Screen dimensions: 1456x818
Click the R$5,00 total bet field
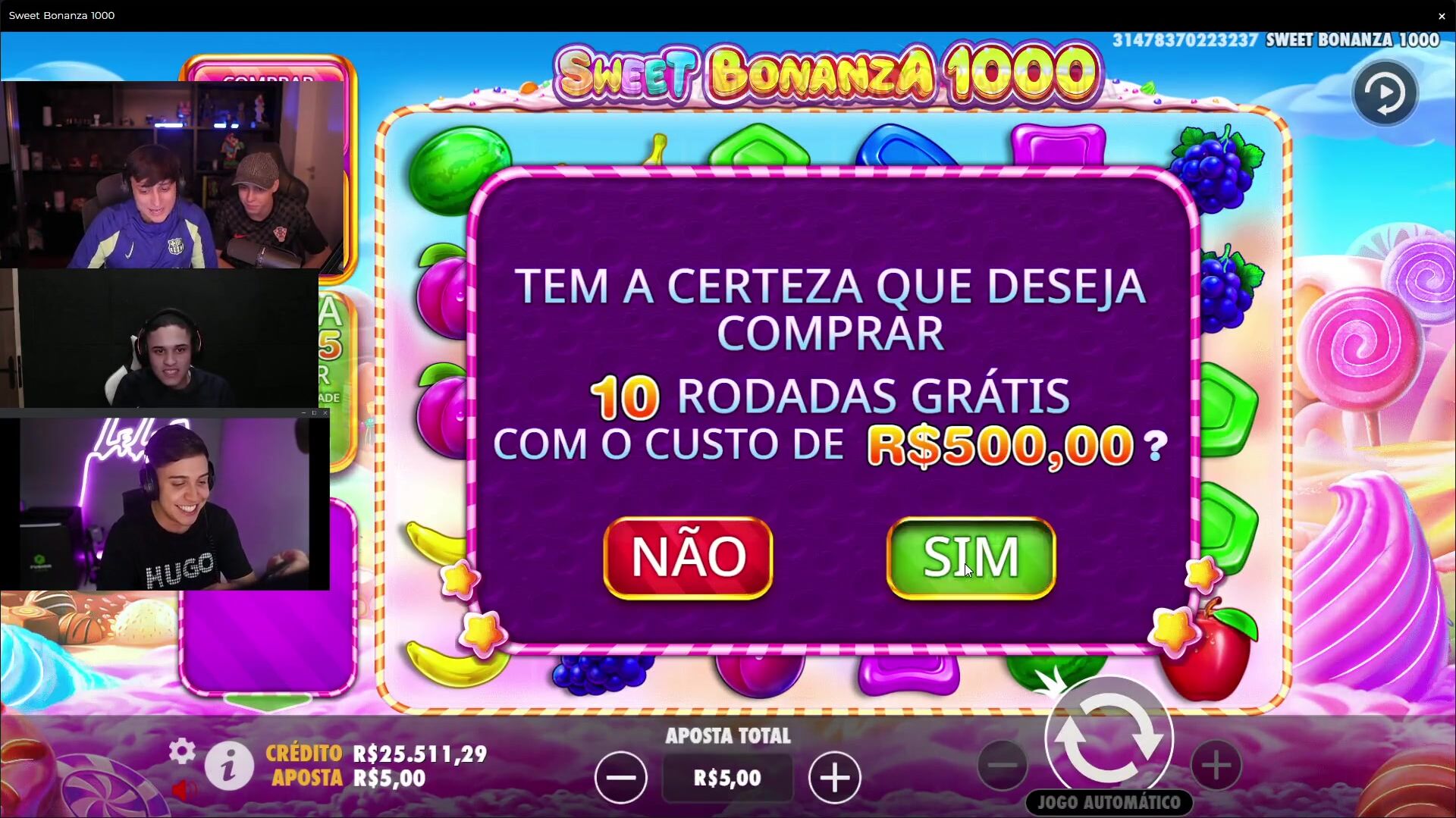727,779
